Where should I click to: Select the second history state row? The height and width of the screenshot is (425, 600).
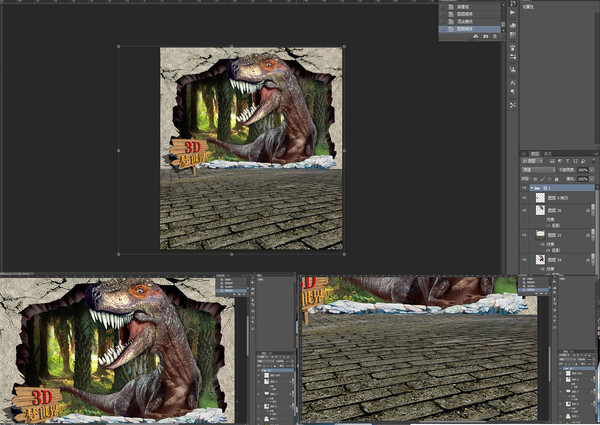pos(470,14)
